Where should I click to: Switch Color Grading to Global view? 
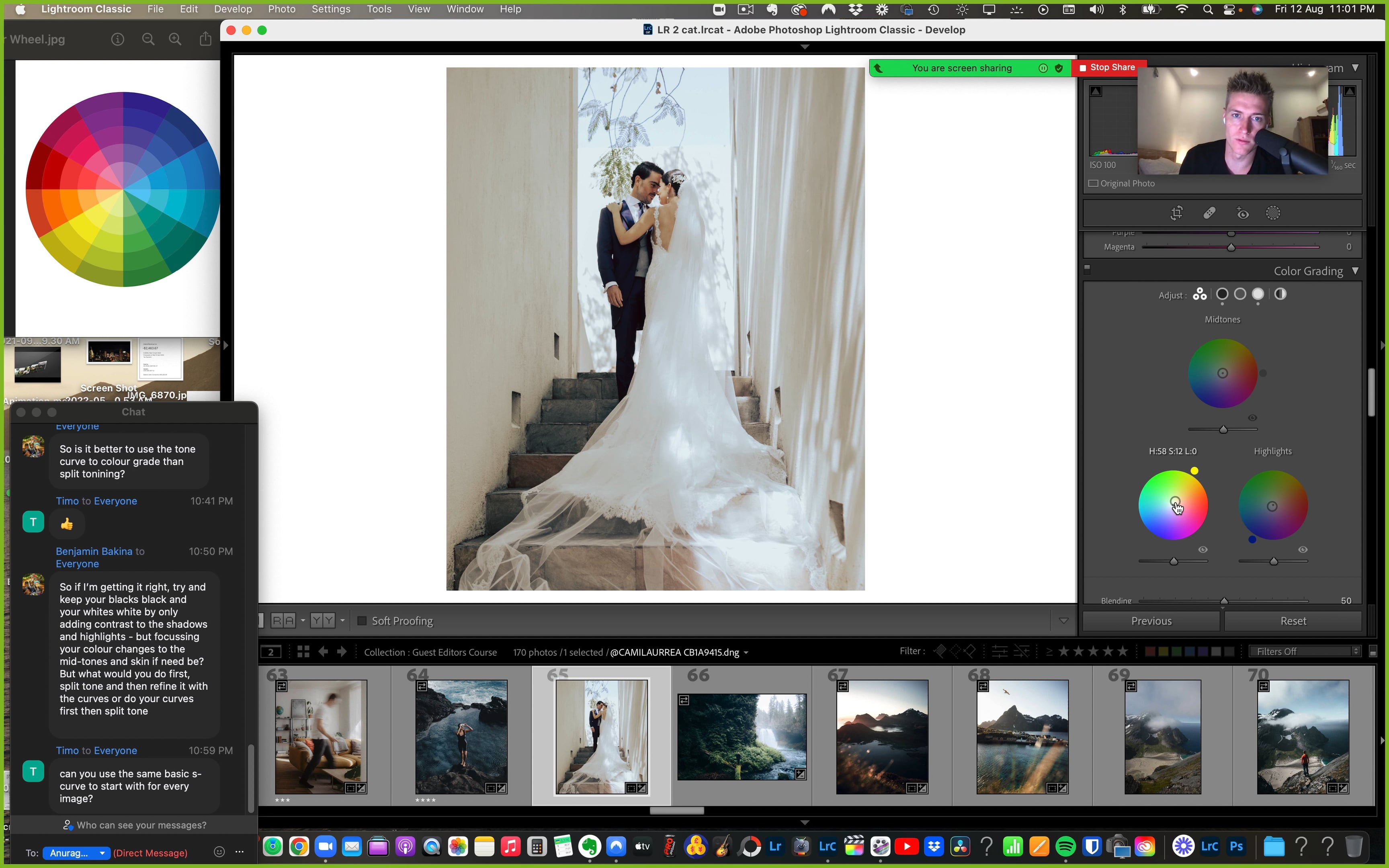(1280, 295)
